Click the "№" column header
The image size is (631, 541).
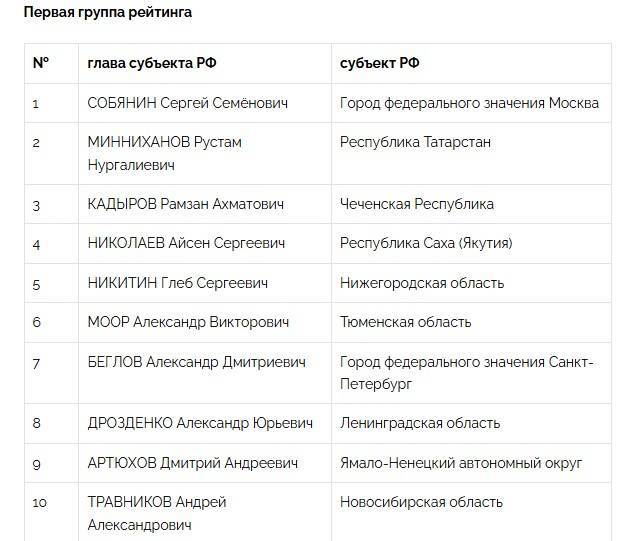[x=41, y=63]
